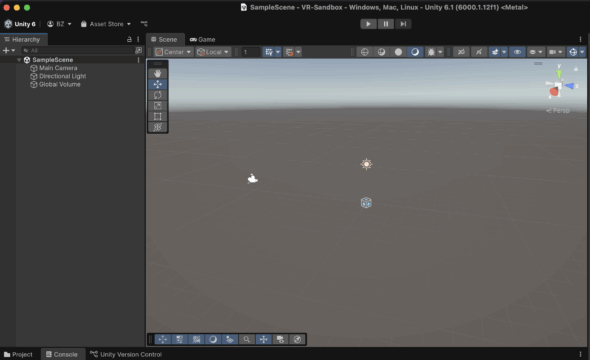Select the Rotate tool
Image resolution: width=590 pixels, height=360 pixels.
(x=157, y=95)
